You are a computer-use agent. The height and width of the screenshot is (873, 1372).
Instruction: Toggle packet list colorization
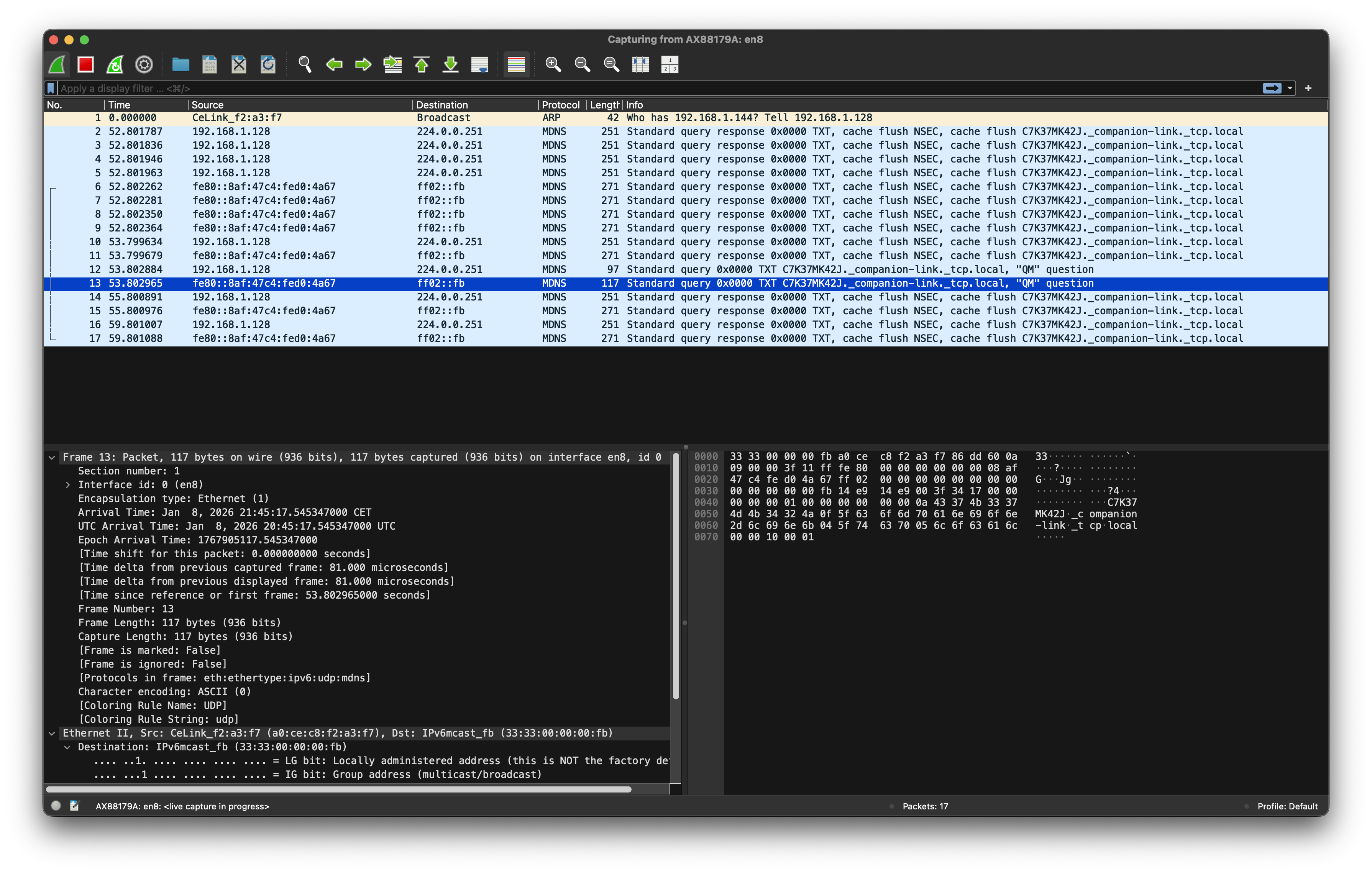tap(516, 64)
